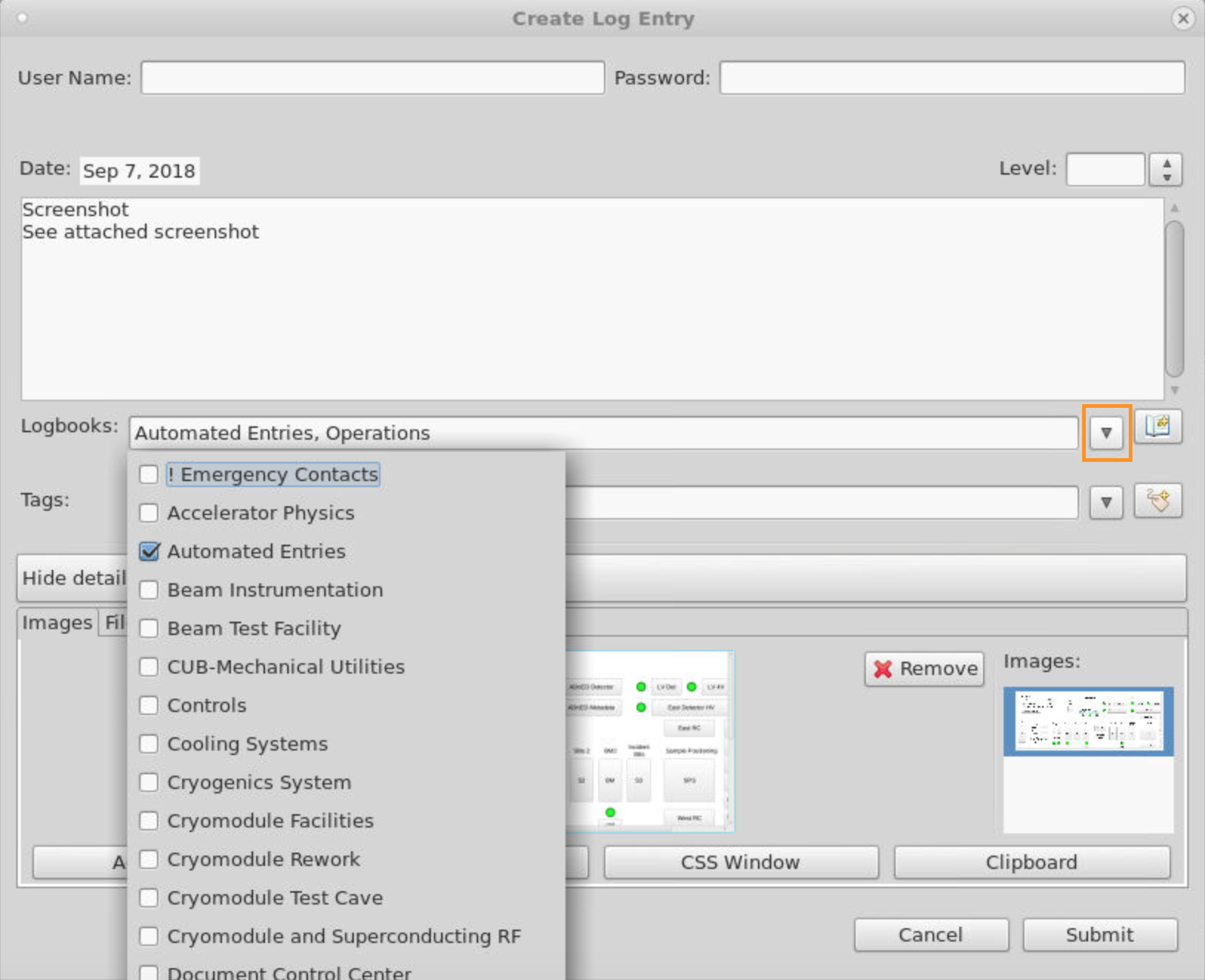
Task: Check the Cryomodule Rework logbook
Action: tap(149, 859)
